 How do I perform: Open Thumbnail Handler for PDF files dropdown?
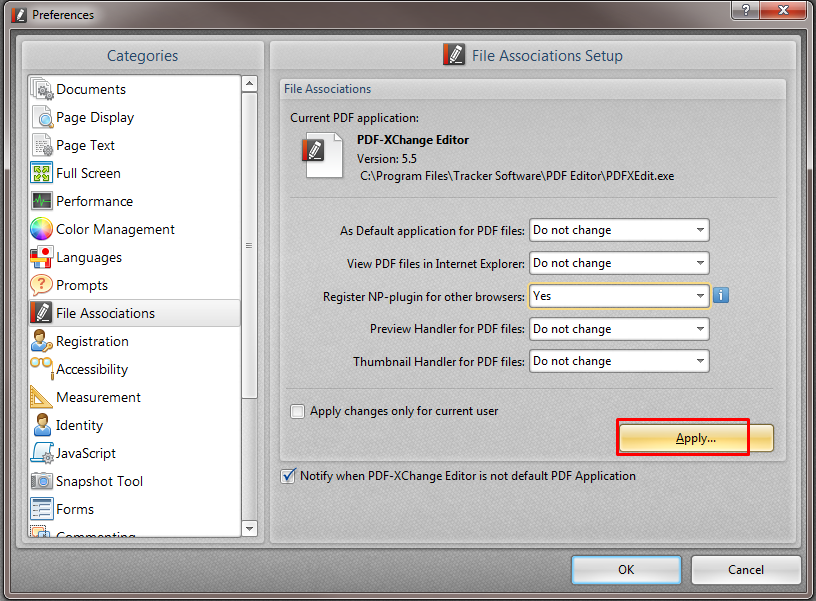coord(619,361)
